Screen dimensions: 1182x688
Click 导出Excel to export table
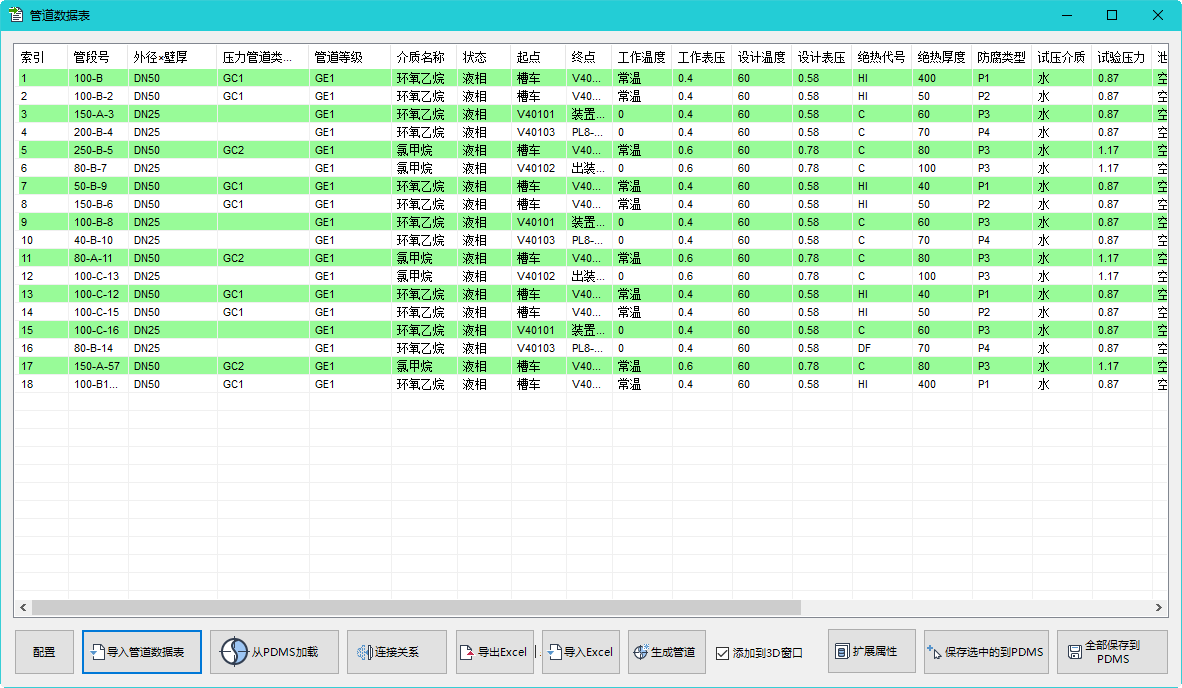[x=495, y=652]
